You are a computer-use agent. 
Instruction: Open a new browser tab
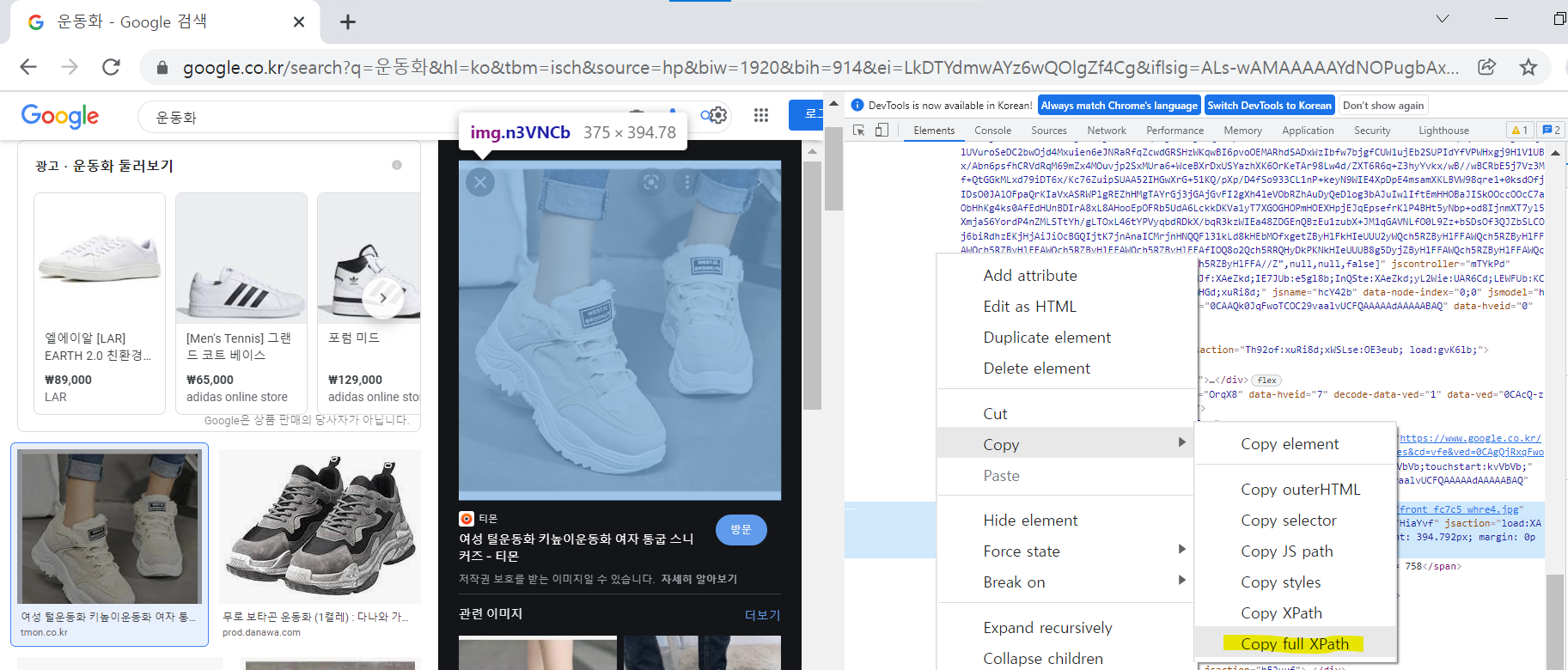(348, 22)
